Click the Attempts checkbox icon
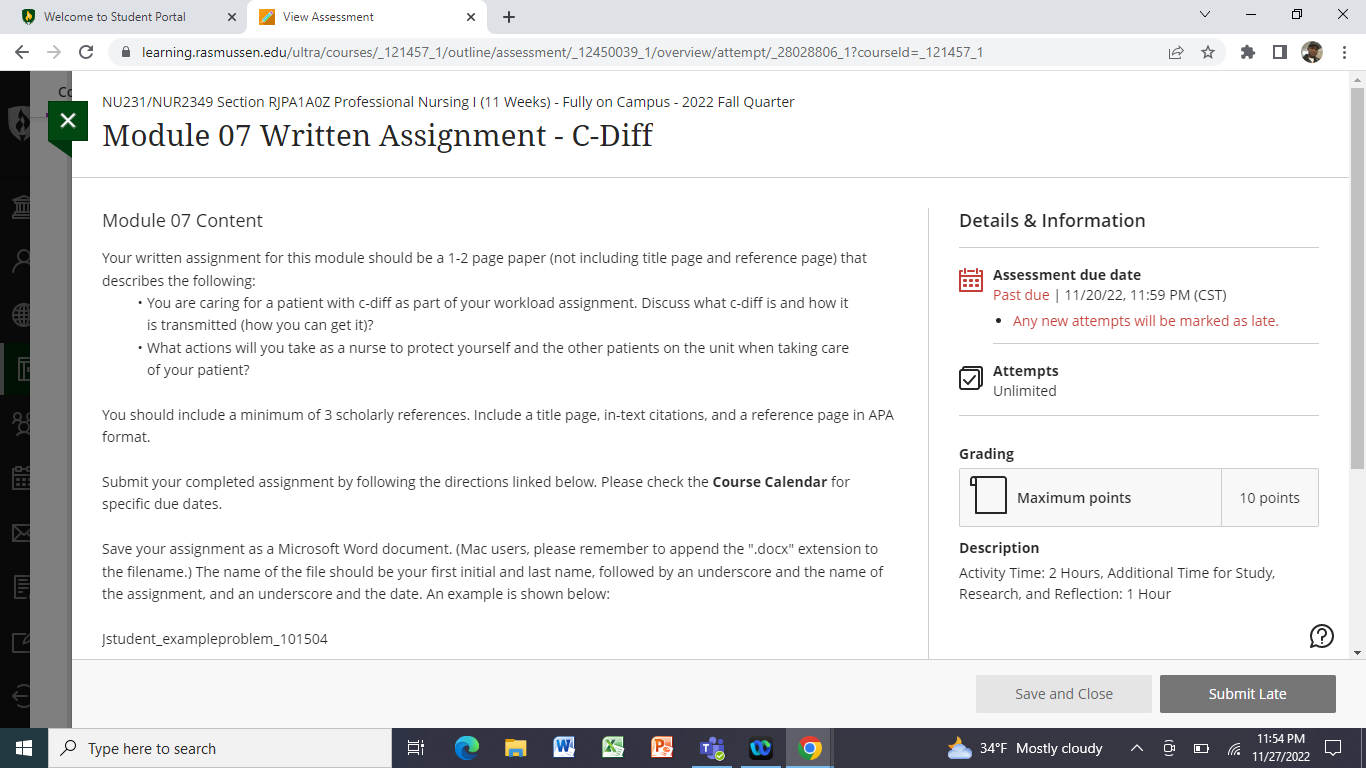 tap(970, 378)
